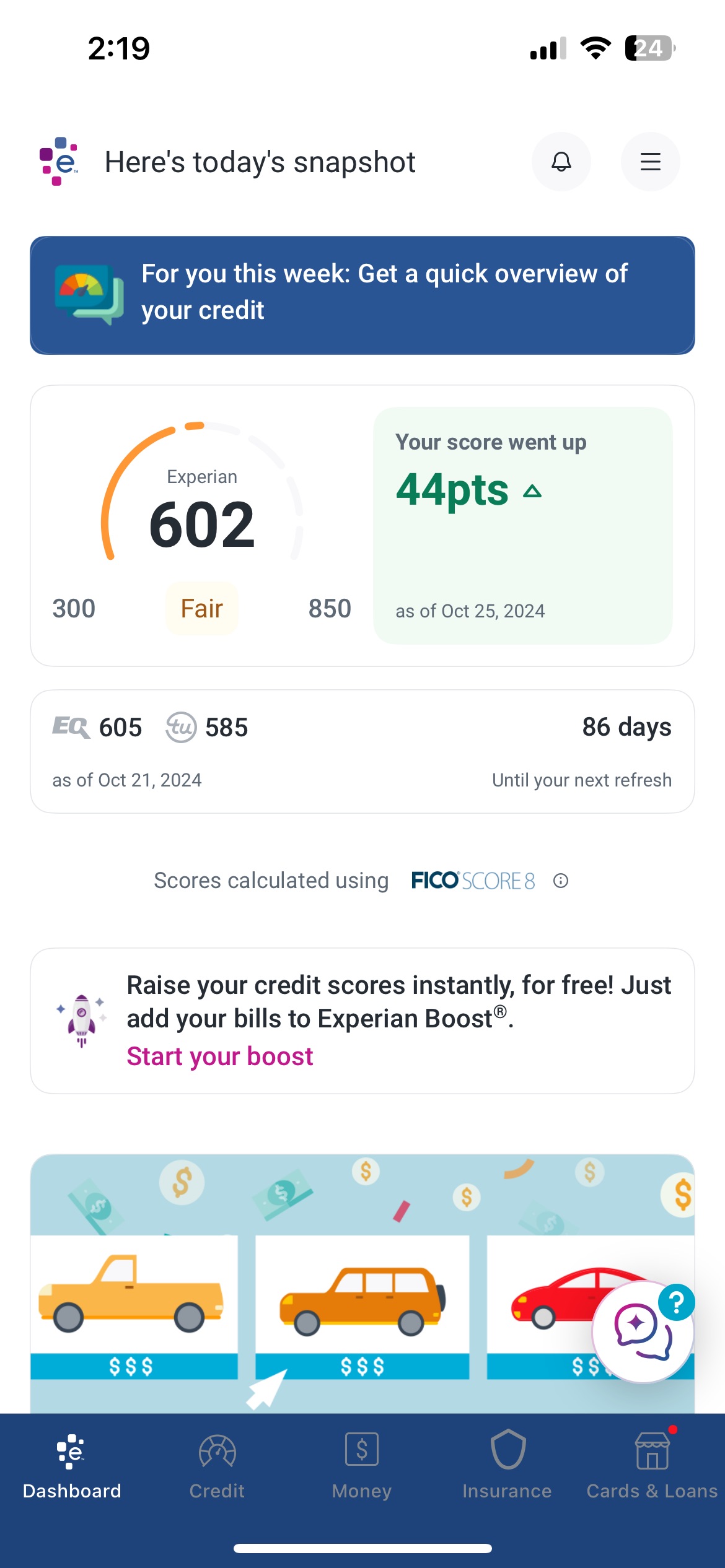Tap the TransUnion score icon
Image resolution: width=725 pixels, height=1568 pixels.
(181, 727)
